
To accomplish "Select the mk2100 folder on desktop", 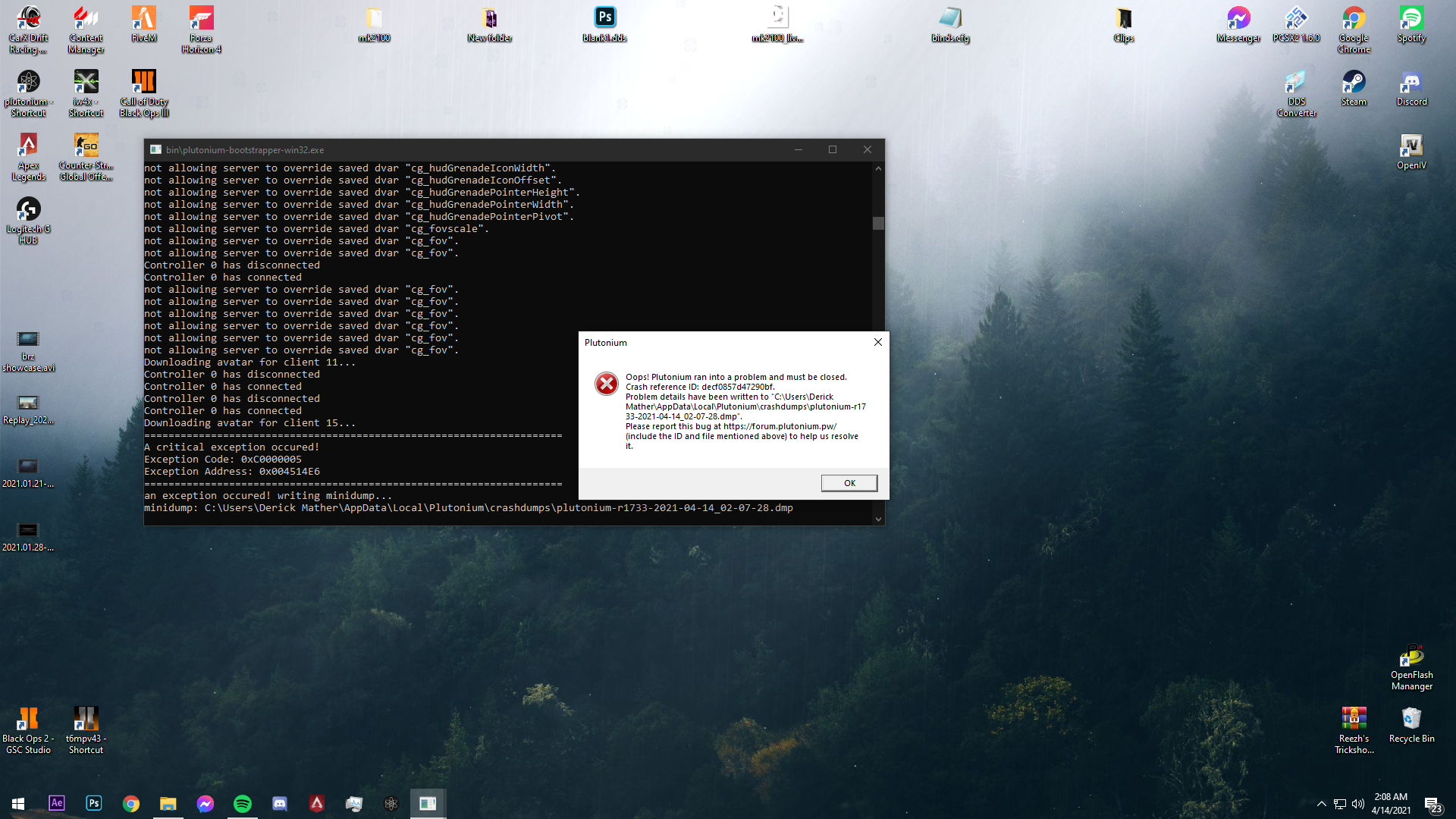I will coord(375,25).
